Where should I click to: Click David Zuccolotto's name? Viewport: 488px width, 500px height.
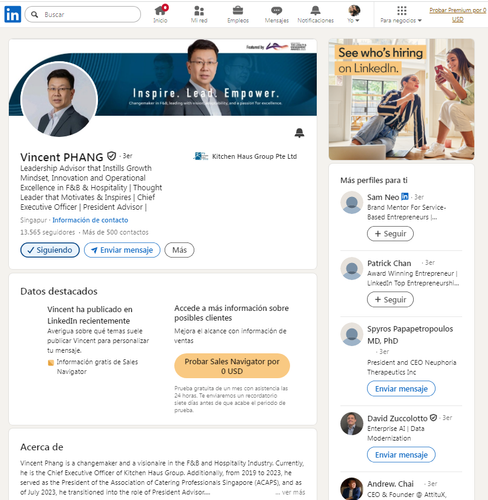(x=397, y=418)
